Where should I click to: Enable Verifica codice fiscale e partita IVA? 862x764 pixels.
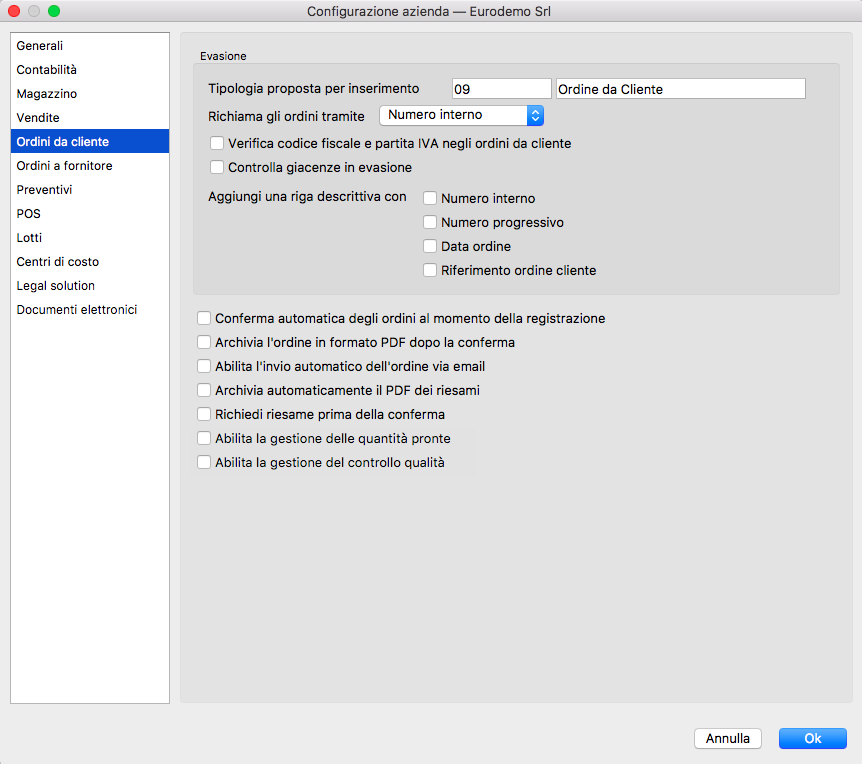[217, 143]
